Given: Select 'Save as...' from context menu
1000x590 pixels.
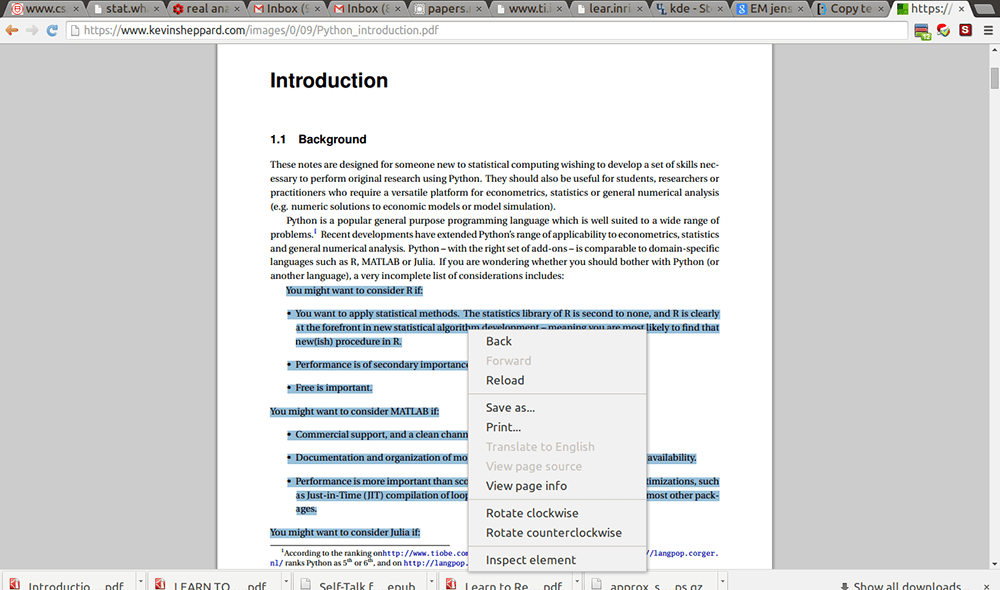Looking at the screenshot, I should (x=510, y=407).
